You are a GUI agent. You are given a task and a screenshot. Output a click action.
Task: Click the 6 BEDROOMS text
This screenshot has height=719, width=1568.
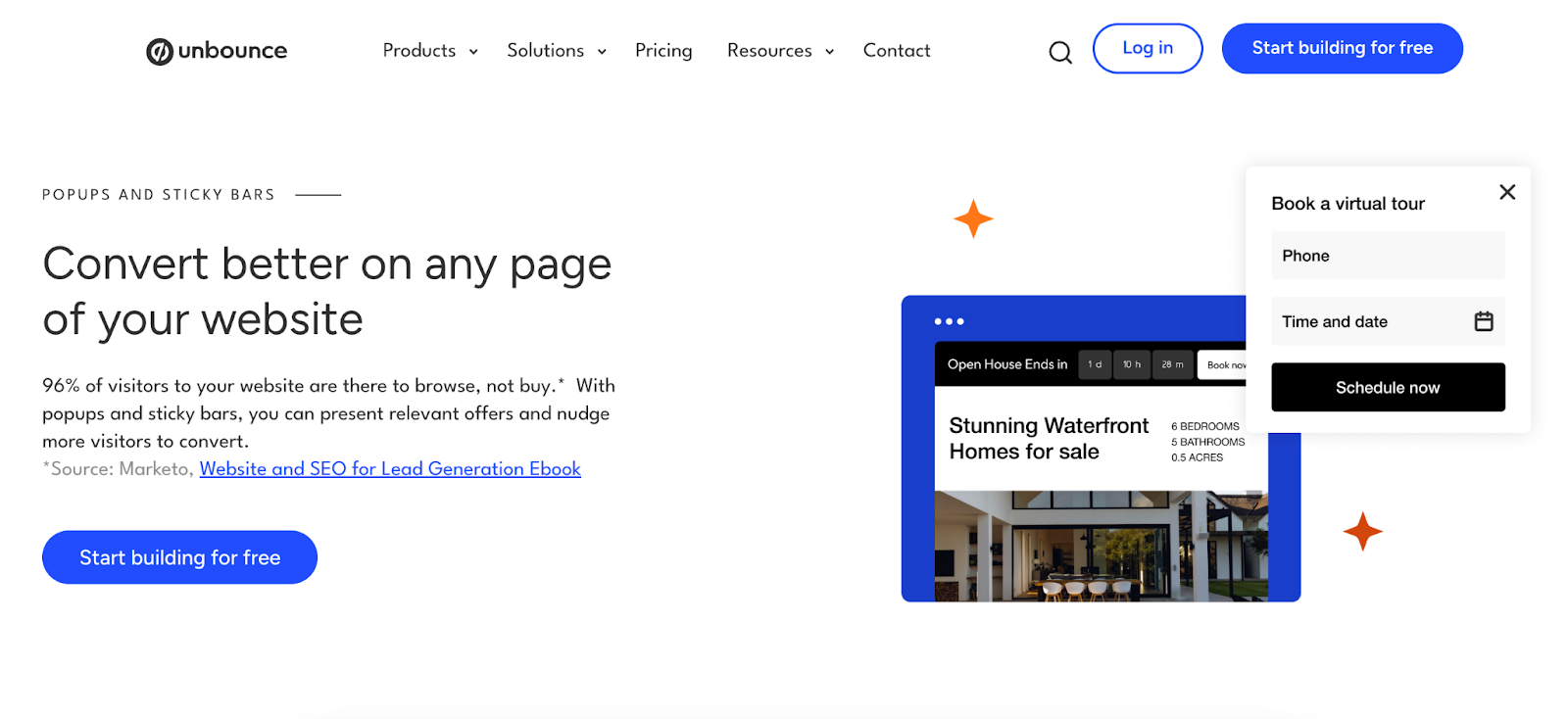[x=1204, y=426]
